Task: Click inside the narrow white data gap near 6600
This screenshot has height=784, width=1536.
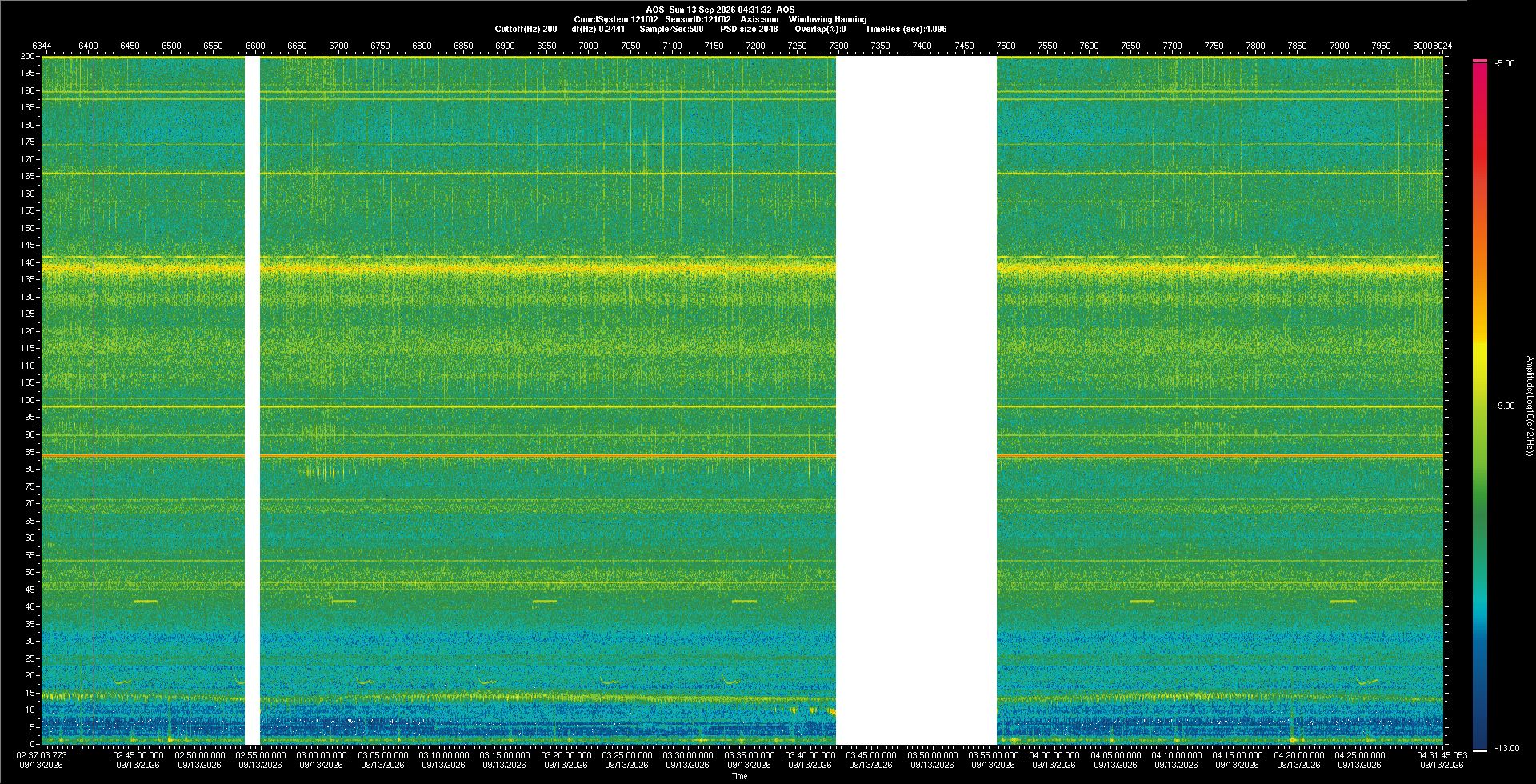Action: [252, 400]
